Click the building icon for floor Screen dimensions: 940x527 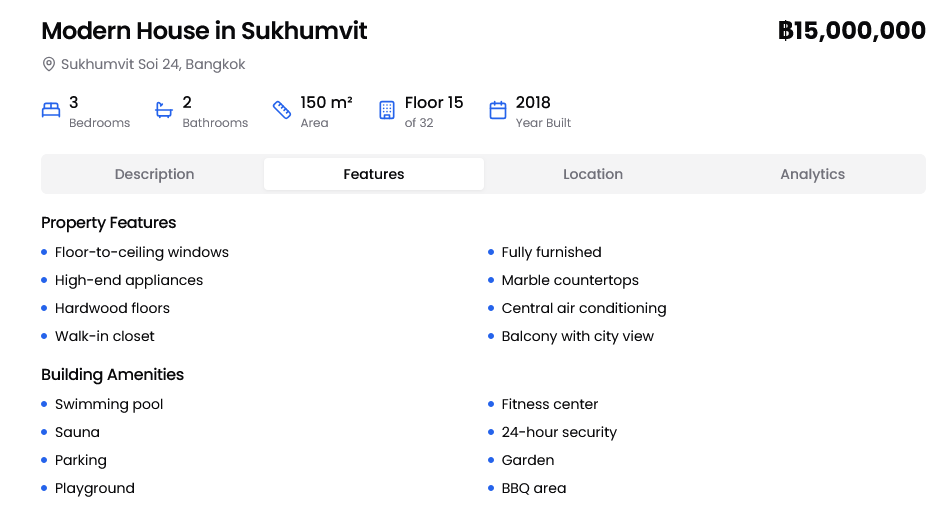pyautogui.click(x=387, y=110)
